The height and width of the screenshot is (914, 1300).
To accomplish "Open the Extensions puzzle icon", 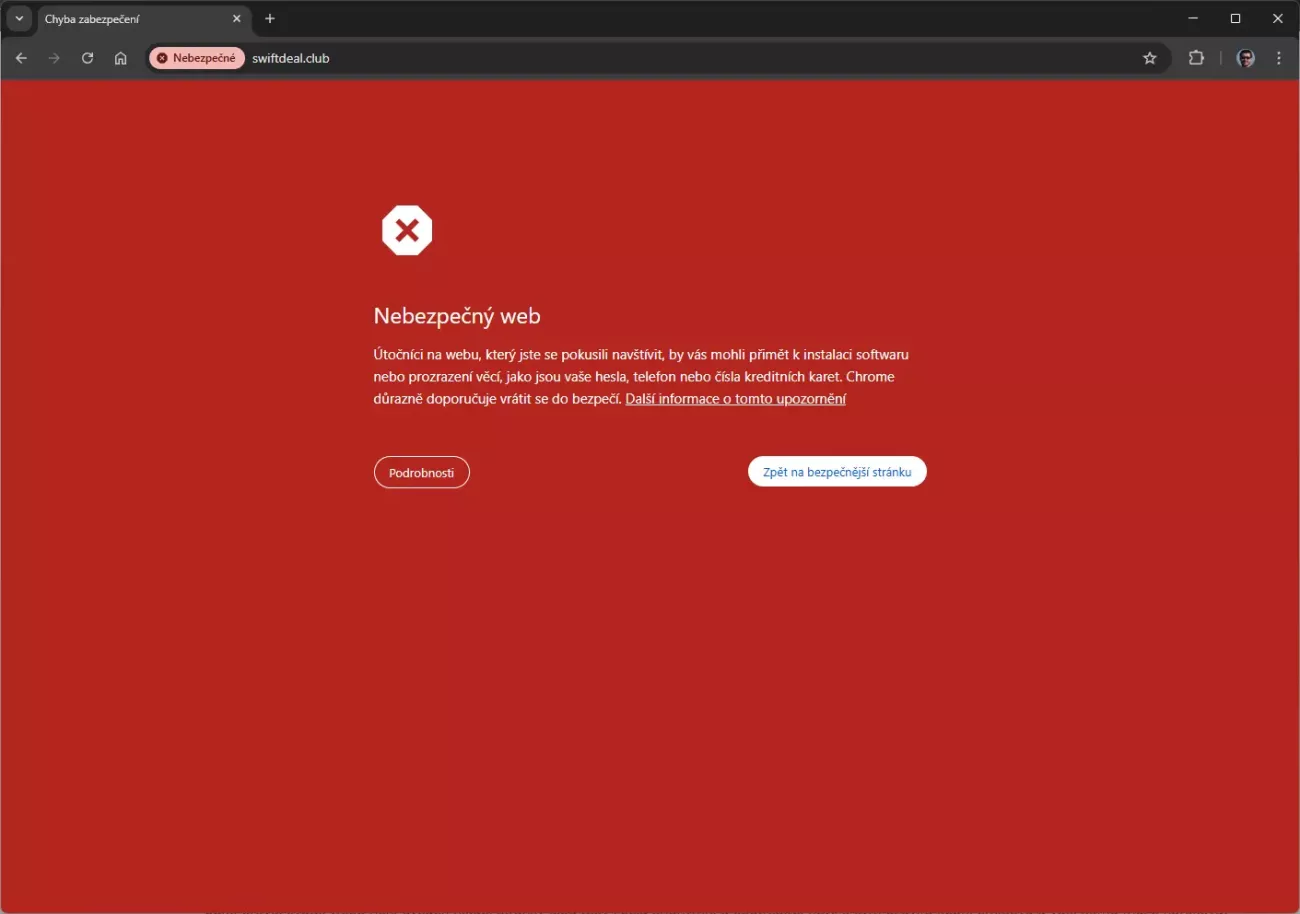I will click(1196, 58).
